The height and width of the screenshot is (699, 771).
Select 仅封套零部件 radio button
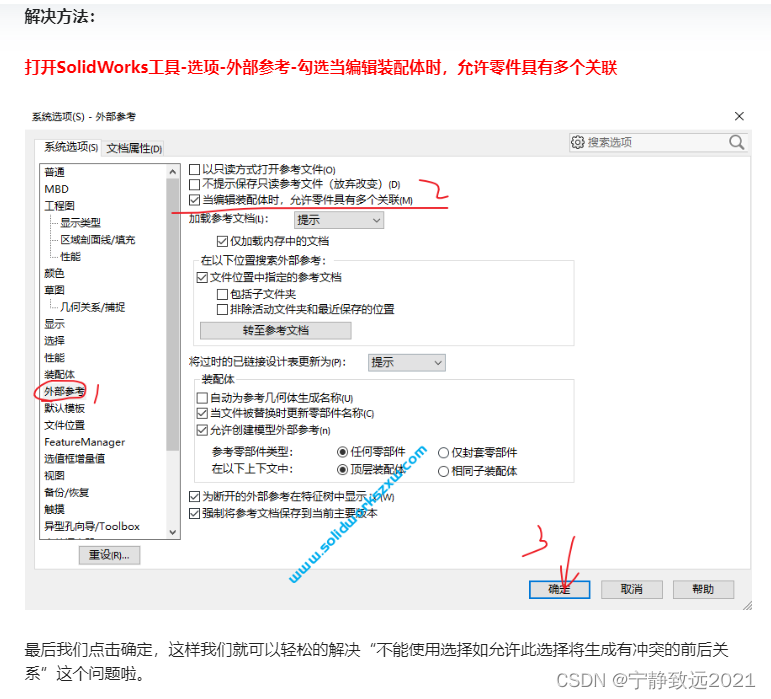coord(443,453)
